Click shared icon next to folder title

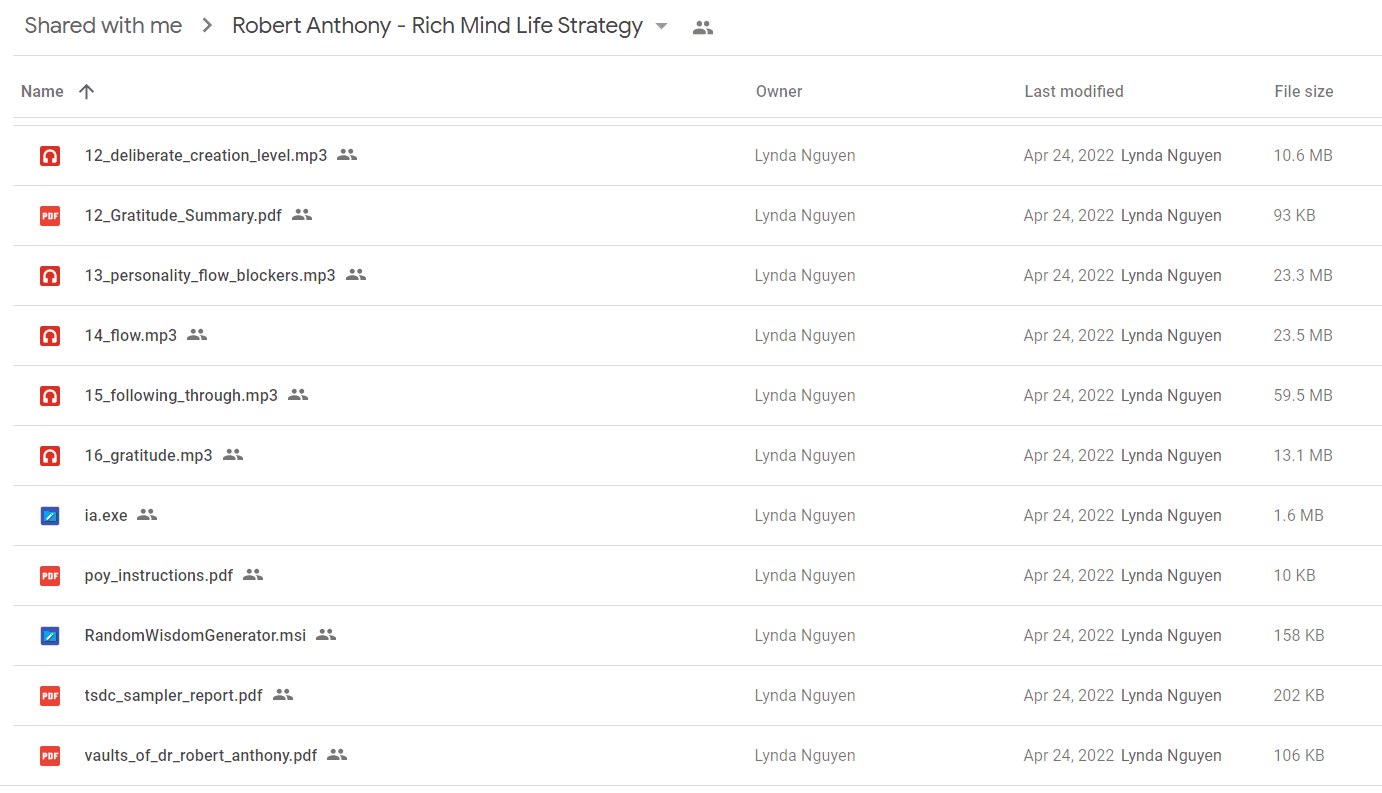(x=703, y=28)
